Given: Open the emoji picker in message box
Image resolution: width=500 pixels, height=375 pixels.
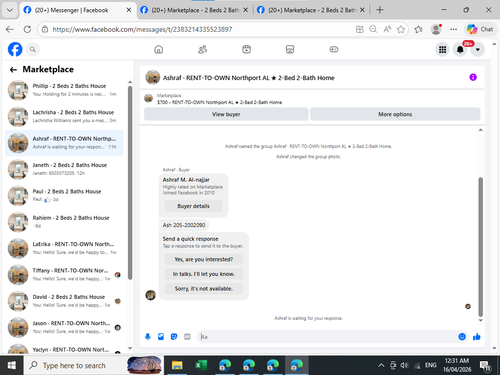Looking at the screenshot, I should [x=462, y=337].
